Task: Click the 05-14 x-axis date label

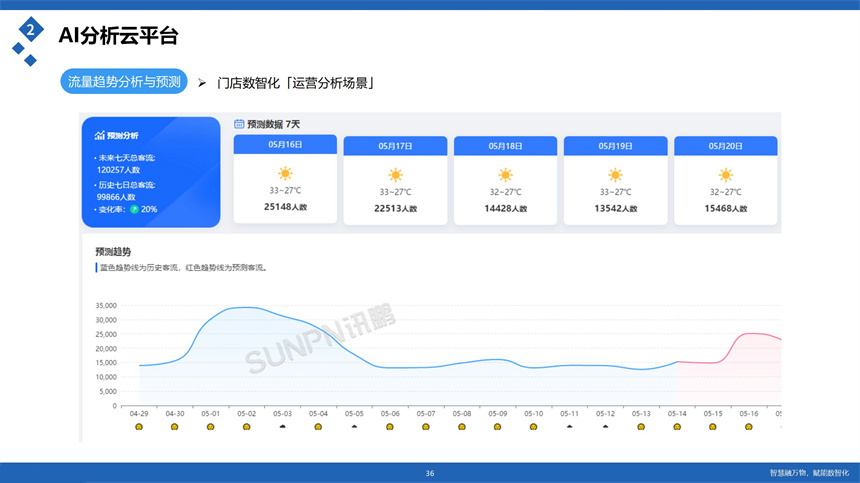Action: 677,414
